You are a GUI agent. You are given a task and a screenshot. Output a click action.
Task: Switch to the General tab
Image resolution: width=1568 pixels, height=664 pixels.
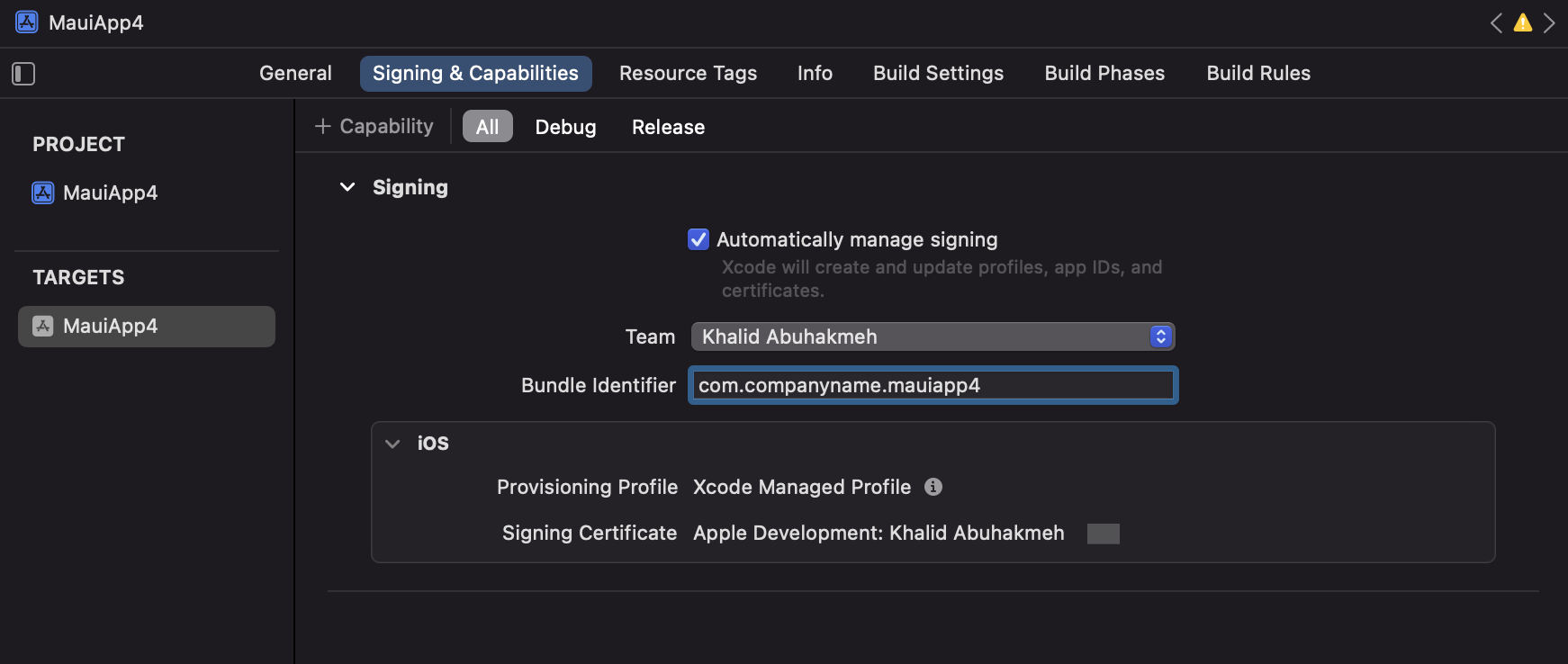tap(295, 74)
